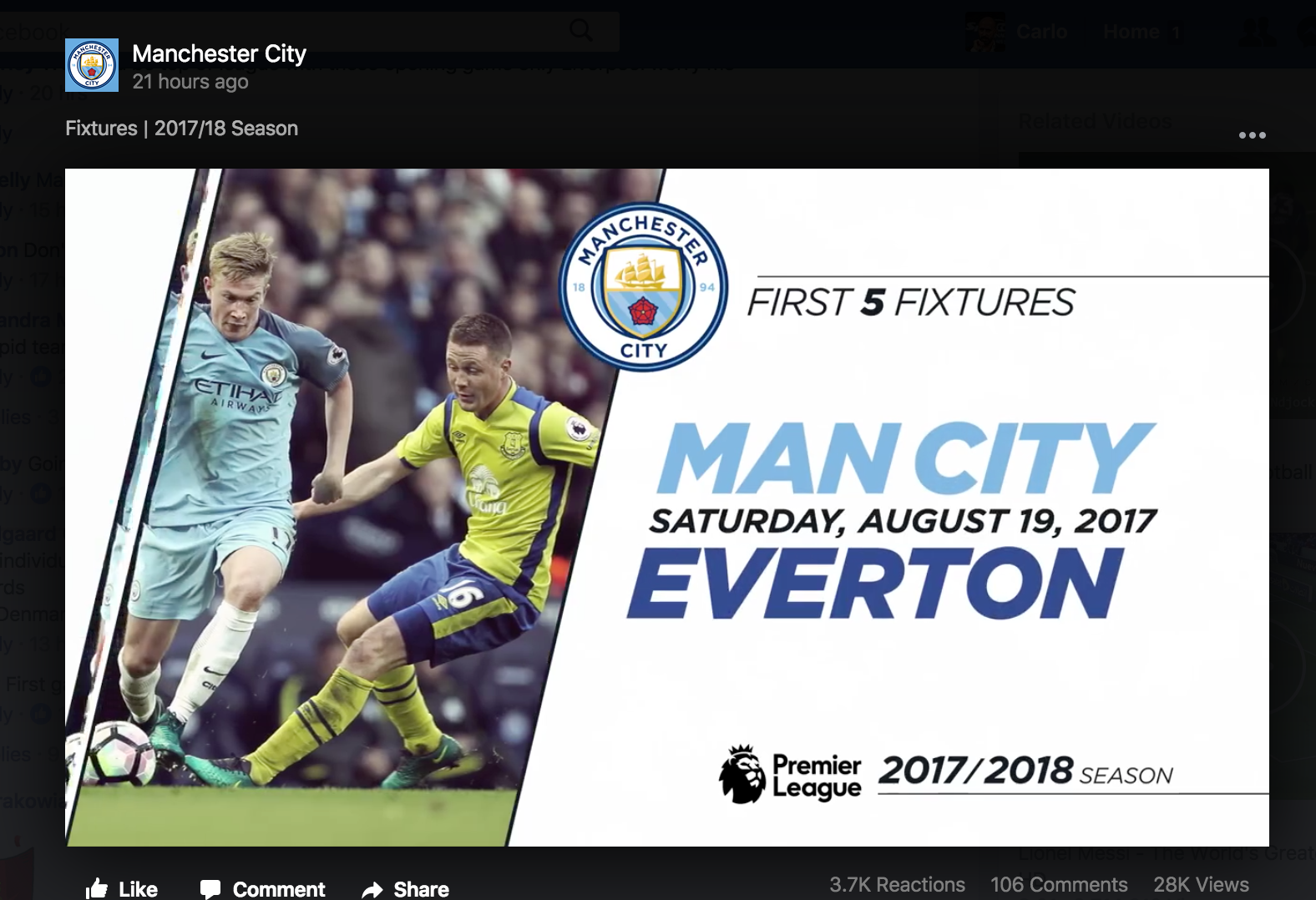
Task: Open Carlo's profile link in header
Action: point(1041,32)
